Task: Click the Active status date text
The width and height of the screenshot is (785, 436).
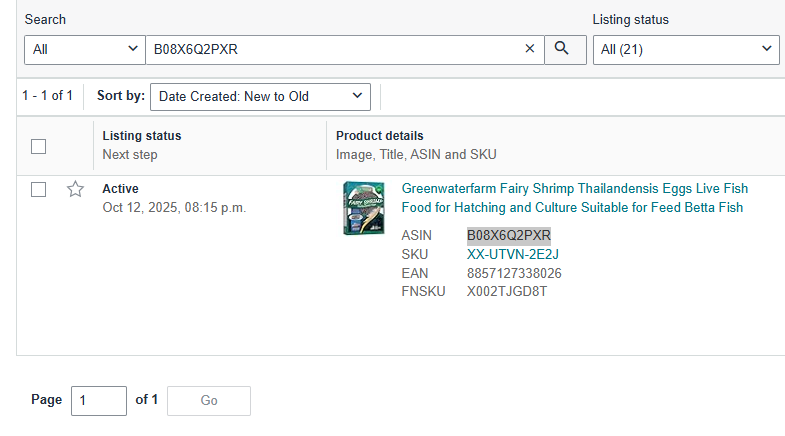Action: pyautogui.click(x=174, y=207)
